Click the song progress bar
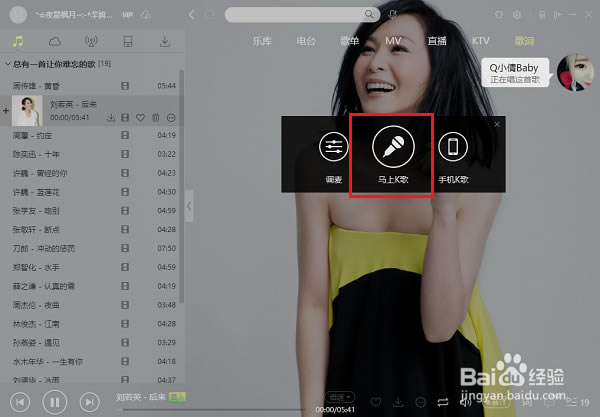The image size is (600, 417). (x=213, y=410)
